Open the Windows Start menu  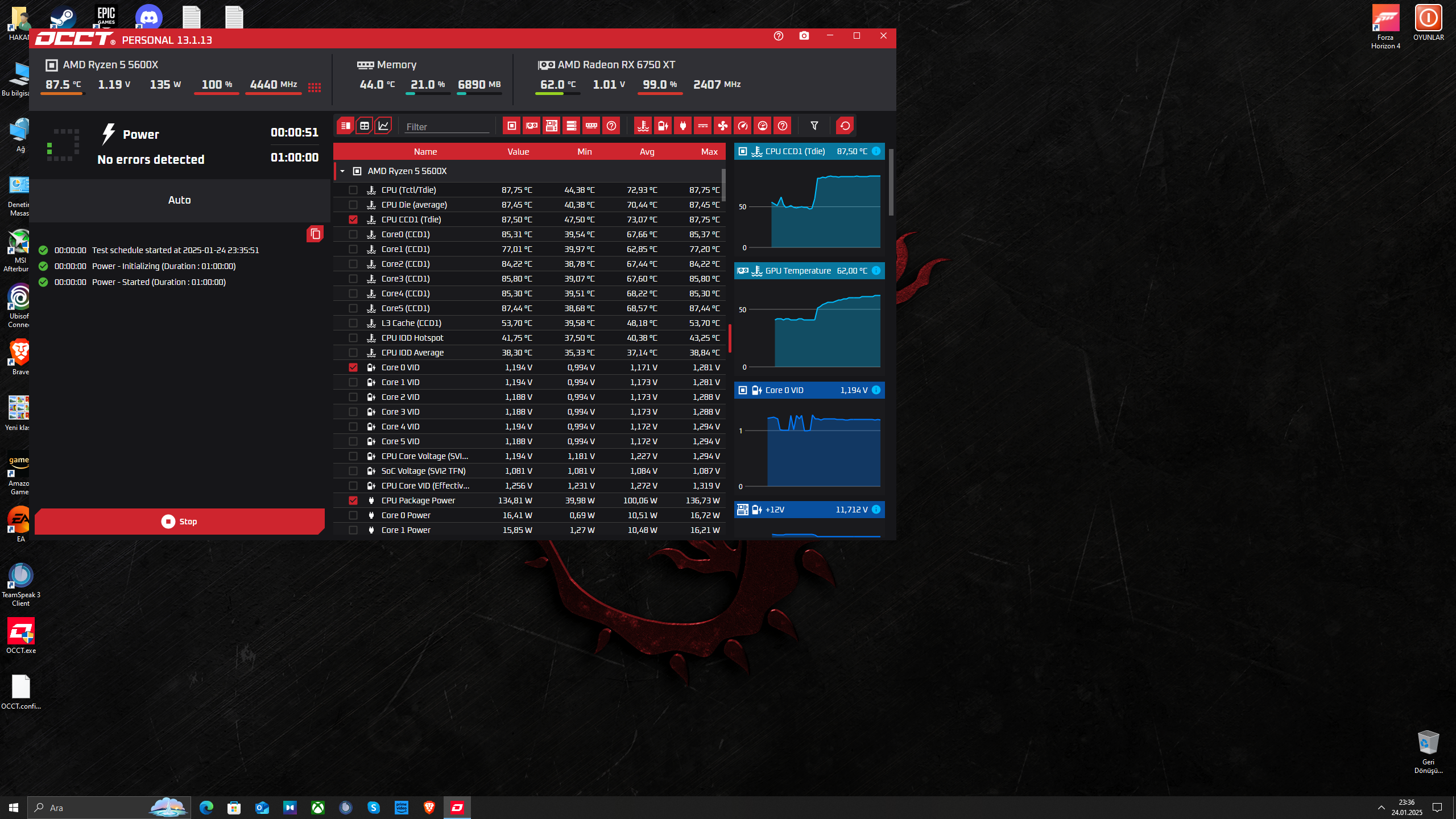pyautogui.click(x=14, y=808)
